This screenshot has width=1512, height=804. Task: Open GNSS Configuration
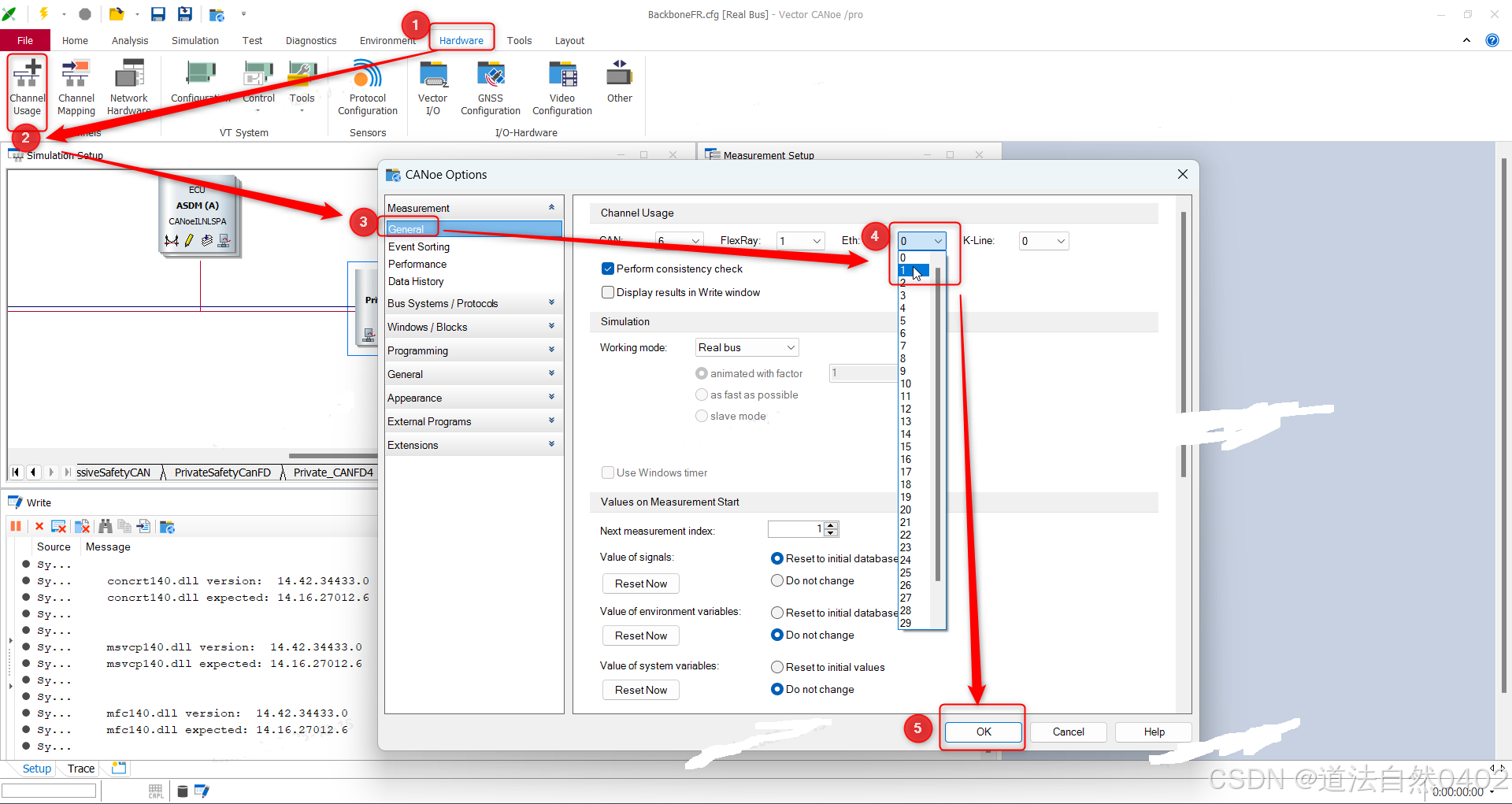pos(491,88)
